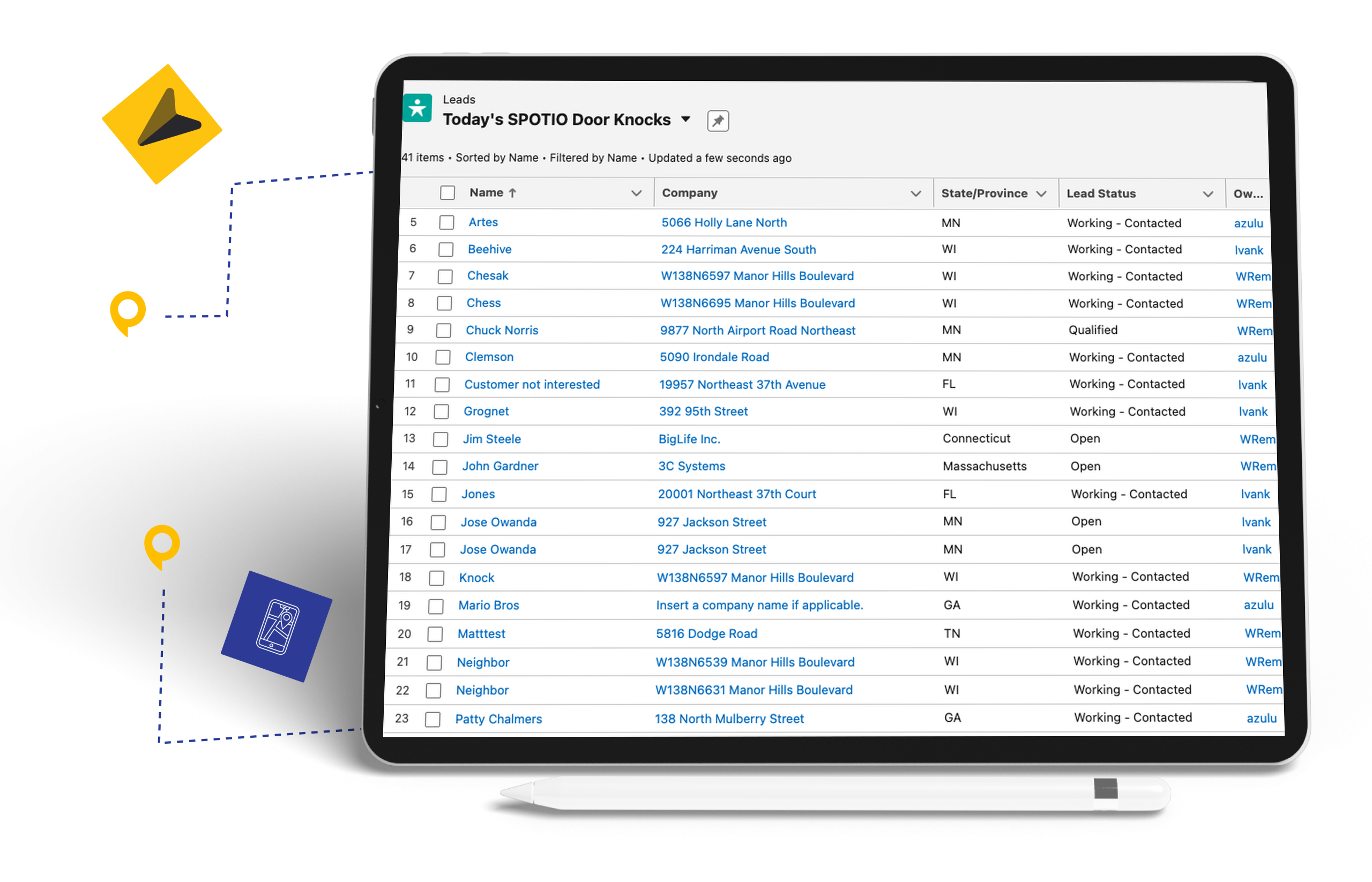This screenshot has height=882, width=1372.
Task: Click company link 20001 Northeast 37th Court
Action: click(737, 494)
